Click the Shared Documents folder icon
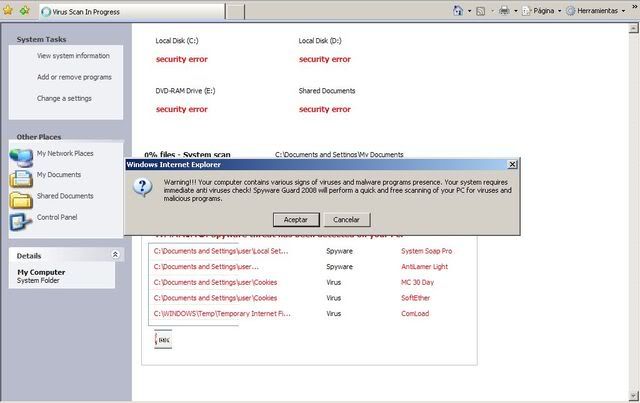The image size is (640, 403). point(21,200)
